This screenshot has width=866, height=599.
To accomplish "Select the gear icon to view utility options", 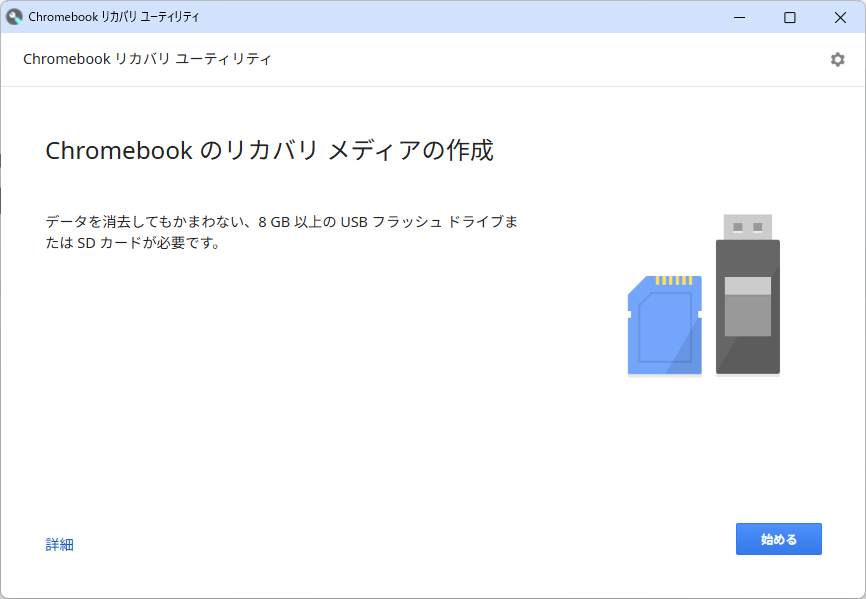I will [837, 59].
